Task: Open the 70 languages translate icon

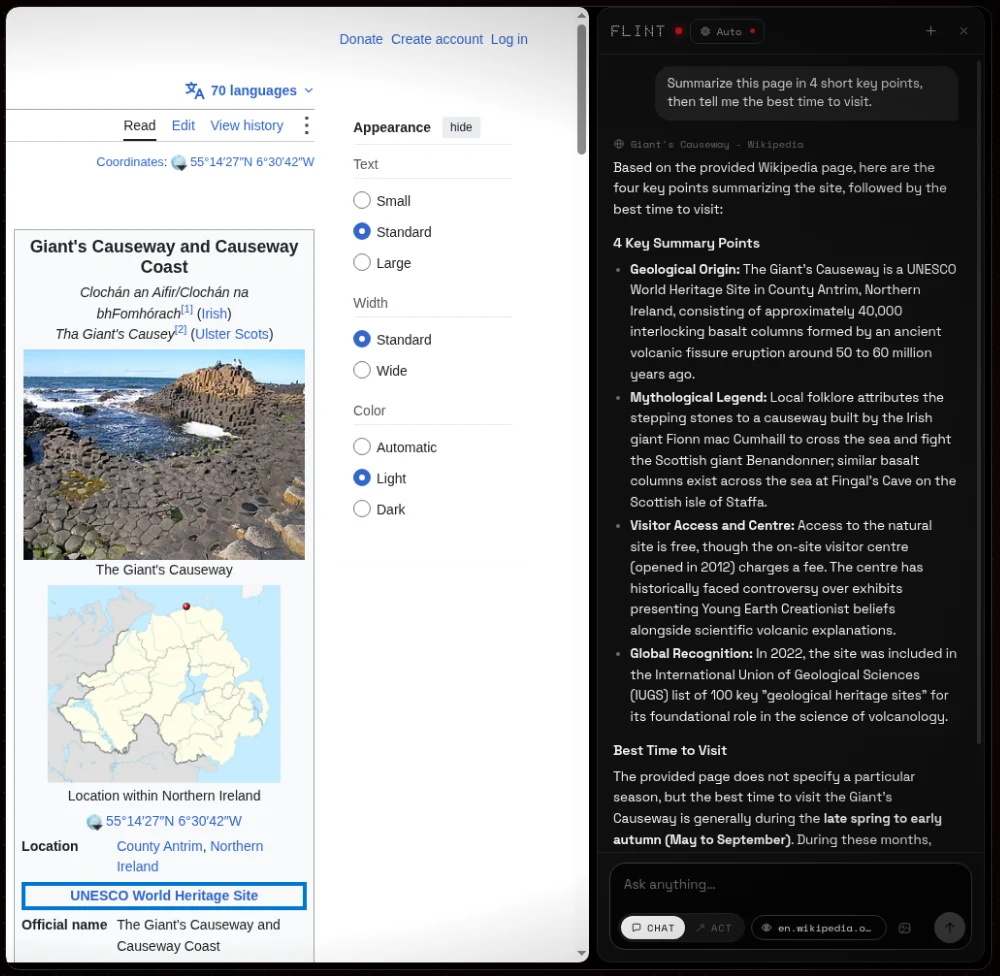Action: (195, 91)
